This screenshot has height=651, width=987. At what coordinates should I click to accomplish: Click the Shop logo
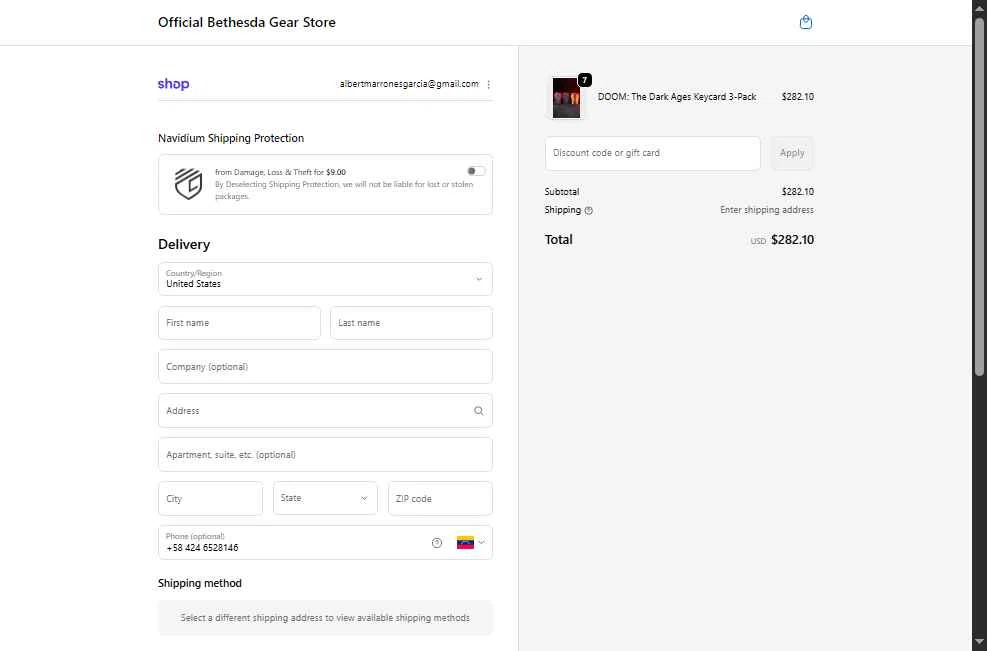173,84
